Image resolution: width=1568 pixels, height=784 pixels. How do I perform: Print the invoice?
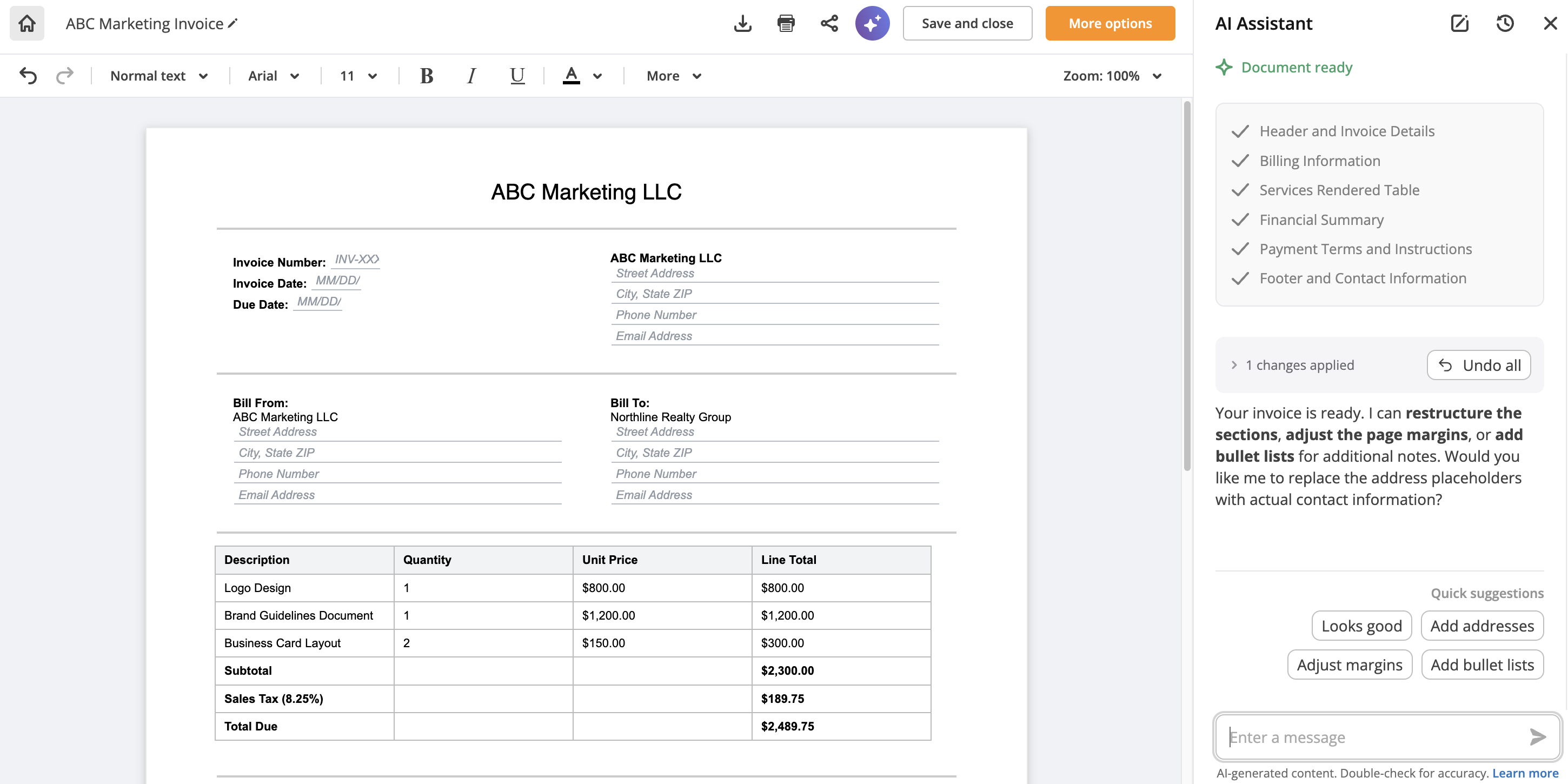(786, 23)
